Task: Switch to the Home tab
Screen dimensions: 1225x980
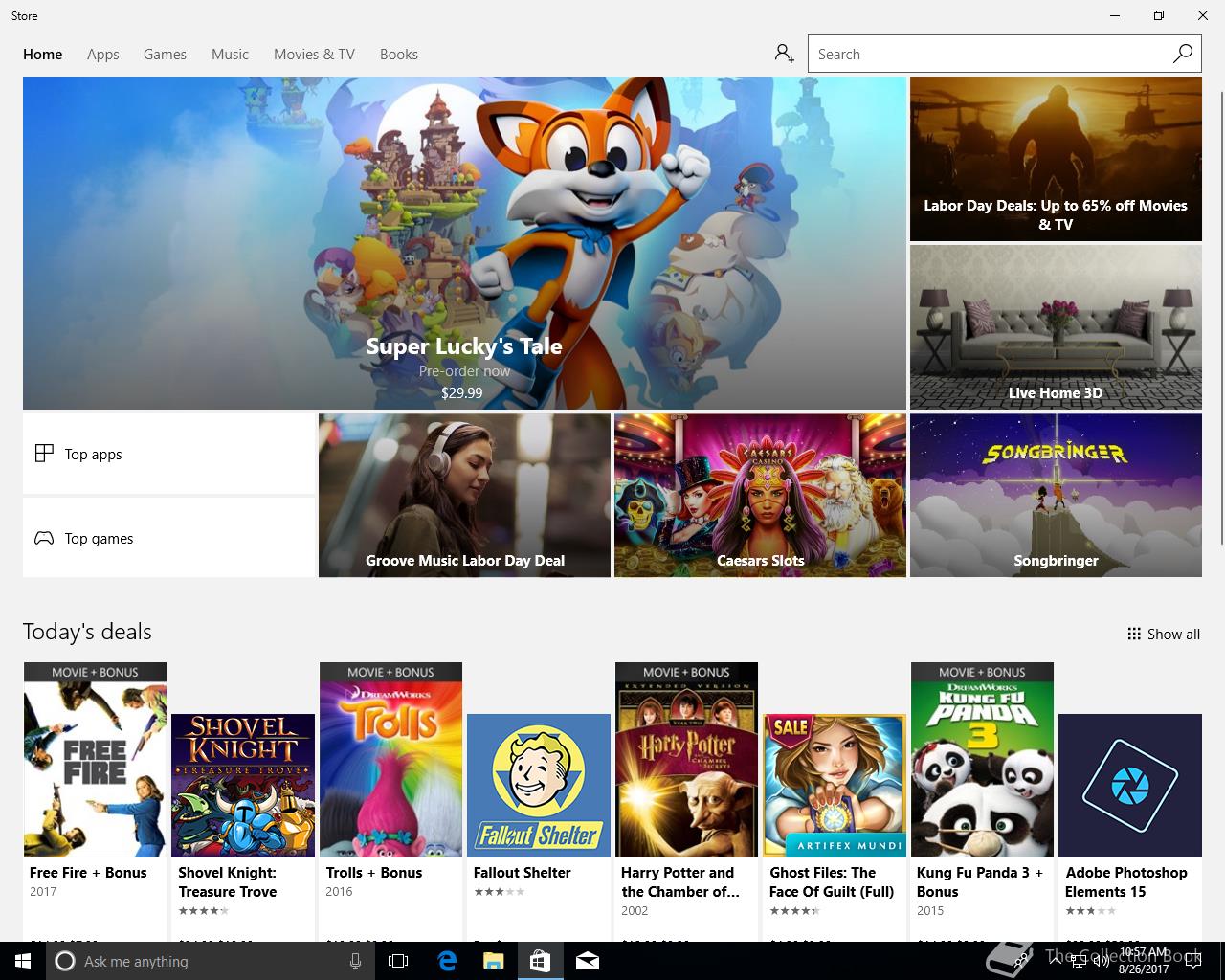Action: click(x=43, y=55)
